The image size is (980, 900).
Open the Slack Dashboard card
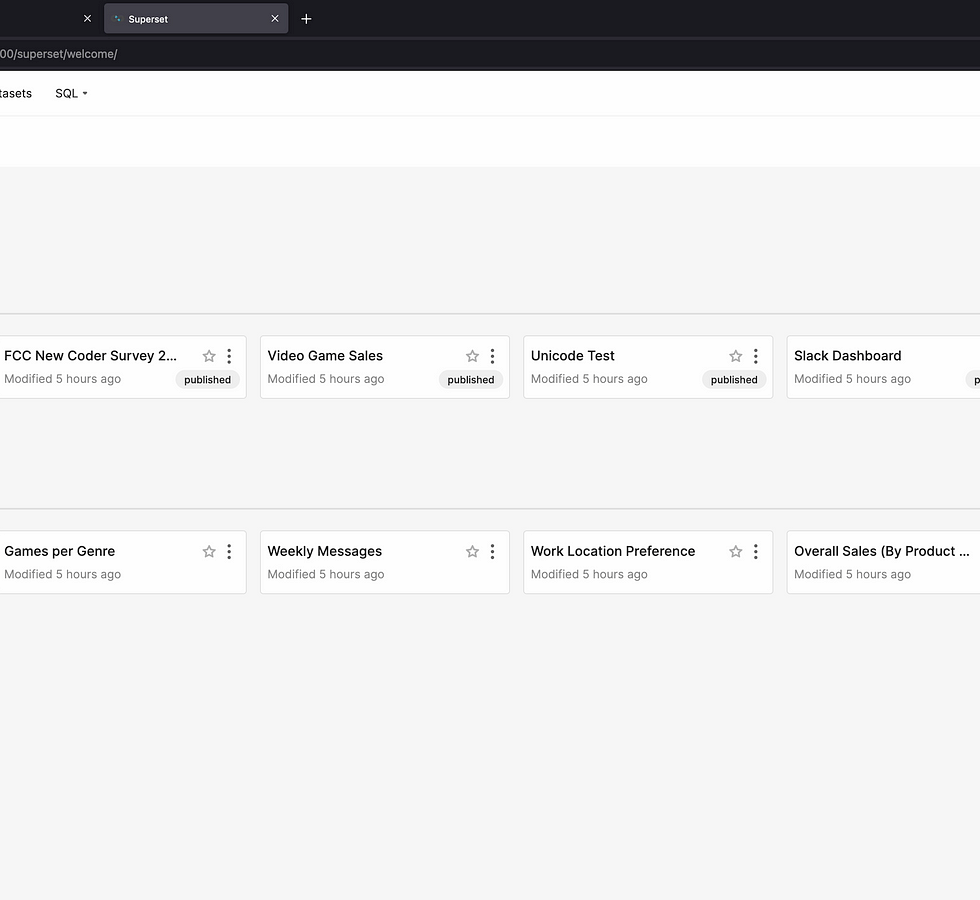pyautogui.click(x=847, y=356)
